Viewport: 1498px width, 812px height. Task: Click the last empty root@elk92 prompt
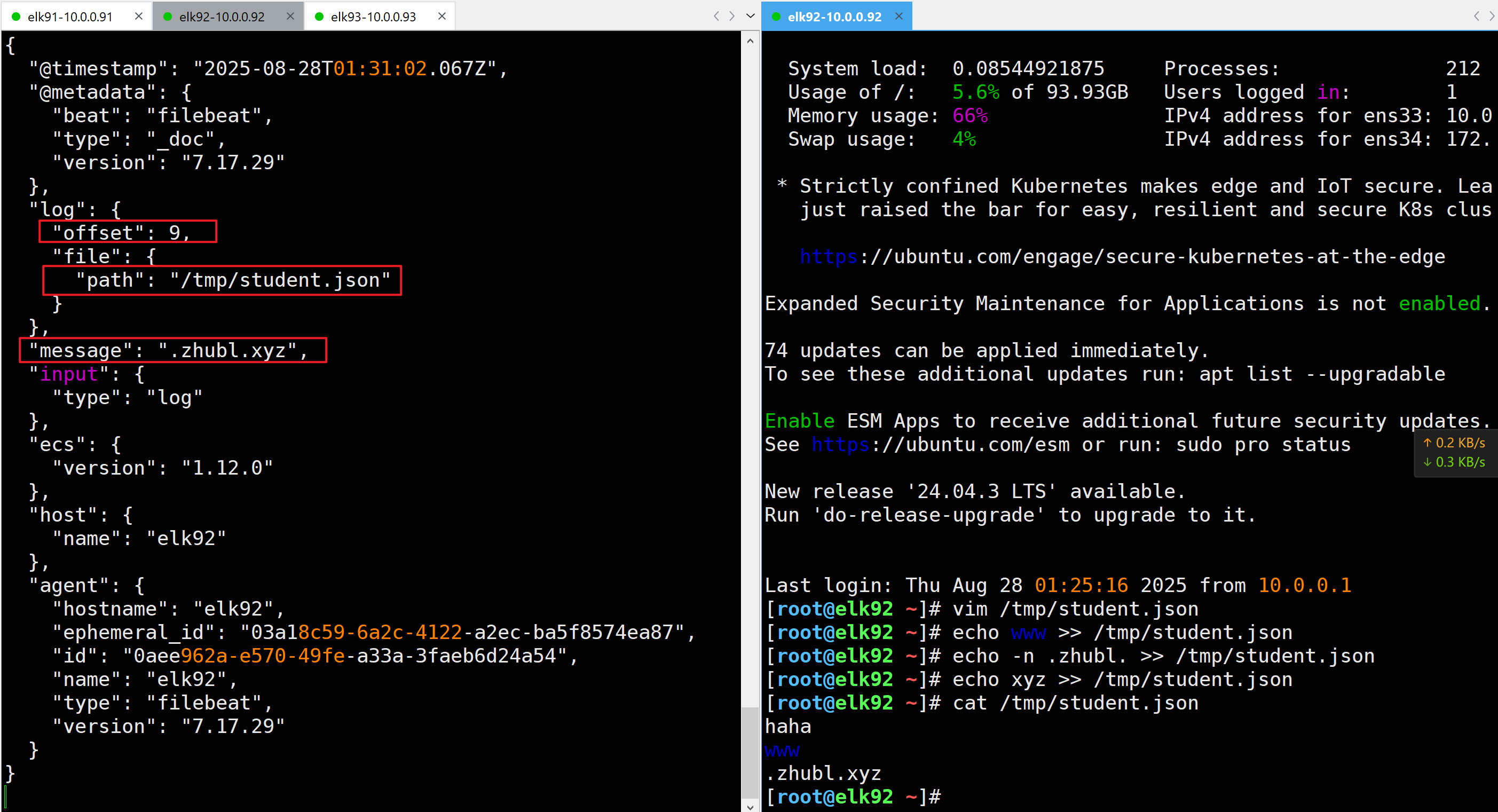pyautogui.click(x=853, y=797)
